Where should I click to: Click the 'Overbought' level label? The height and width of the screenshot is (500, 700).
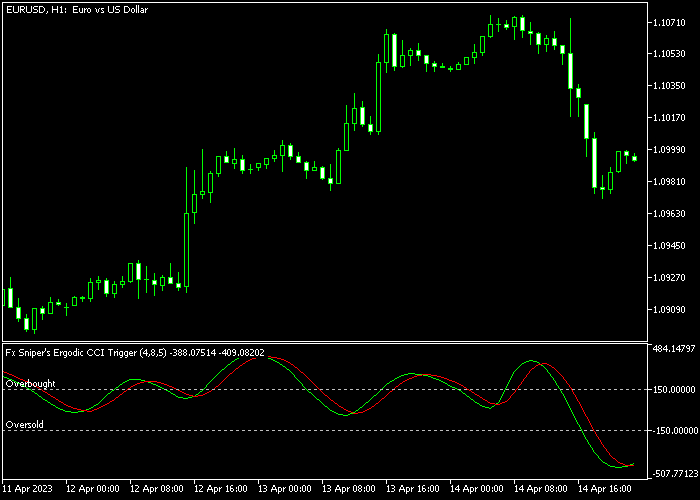click(x=30, y=383)
